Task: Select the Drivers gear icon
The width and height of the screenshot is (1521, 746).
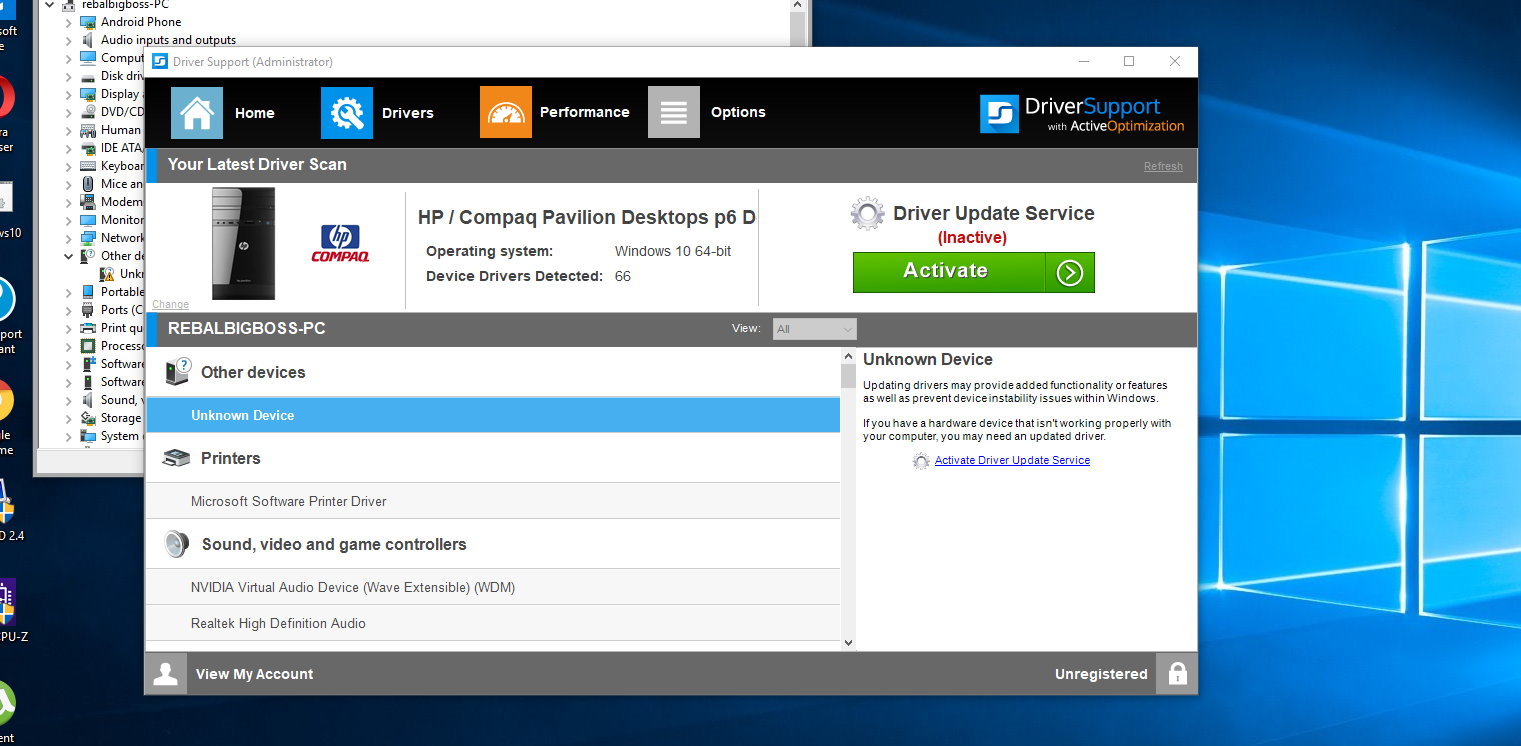Action: pos(346,112)
